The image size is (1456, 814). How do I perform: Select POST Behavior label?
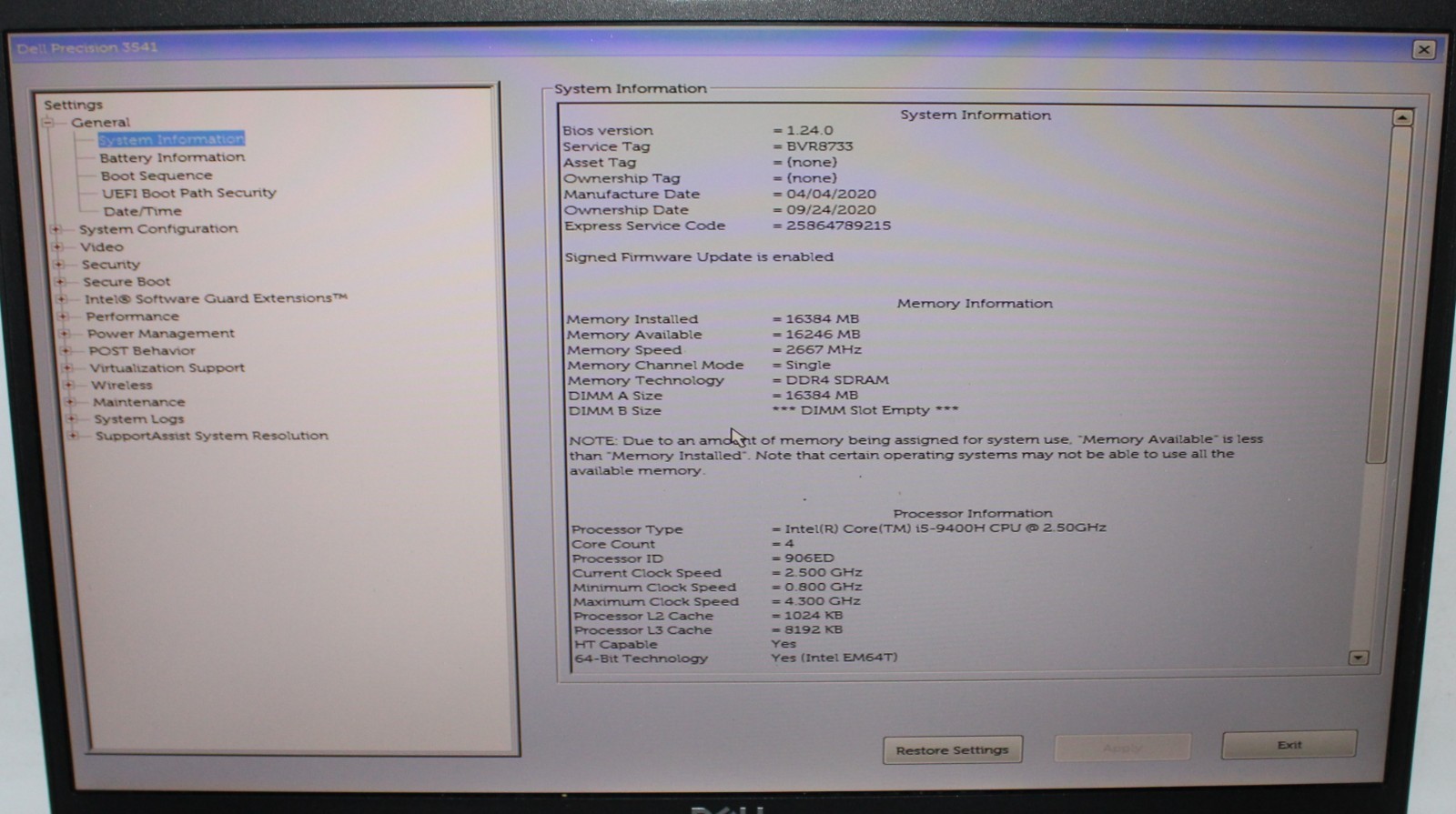(x=141, y=351)
